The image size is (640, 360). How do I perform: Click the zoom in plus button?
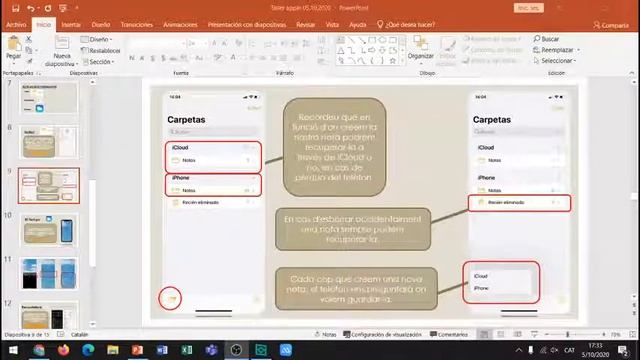[604, 334]
